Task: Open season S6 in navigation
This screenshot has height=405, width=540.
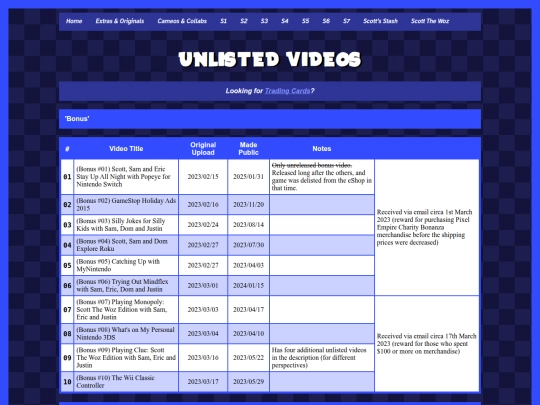Action: click(x=326, y=21)
